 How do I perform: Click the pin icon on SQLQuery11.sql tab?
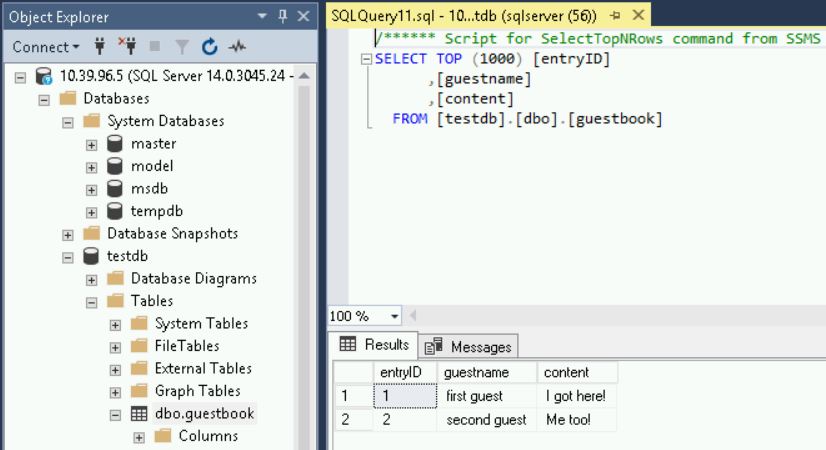[614, 16]
